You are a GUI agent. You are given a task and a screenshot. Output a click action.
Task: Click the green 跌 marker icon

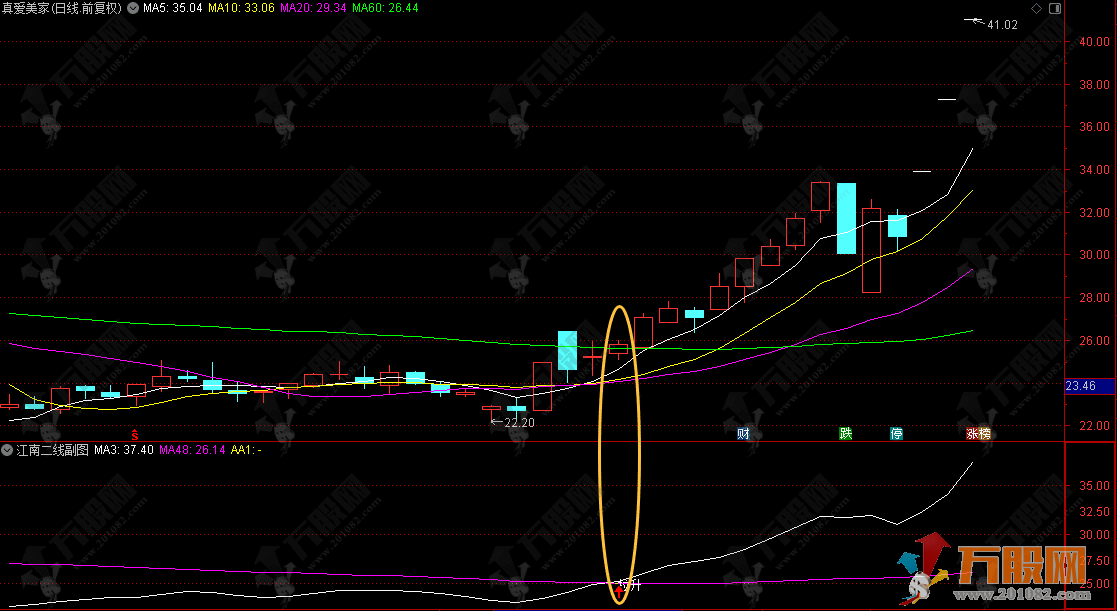pyautogui.click(x=846, y=434)
